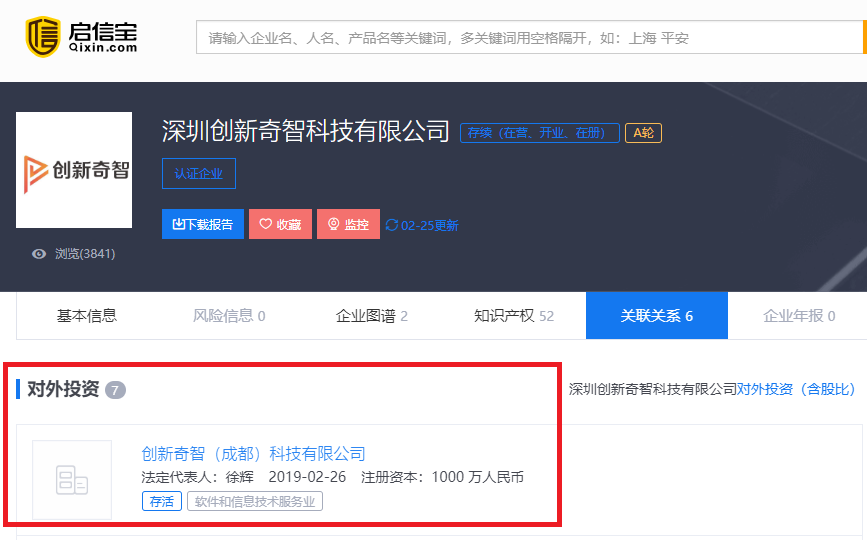The width and height of the screenshot is (867, 540).
Task: Focus the company name search field
Action: coord(530,38)
